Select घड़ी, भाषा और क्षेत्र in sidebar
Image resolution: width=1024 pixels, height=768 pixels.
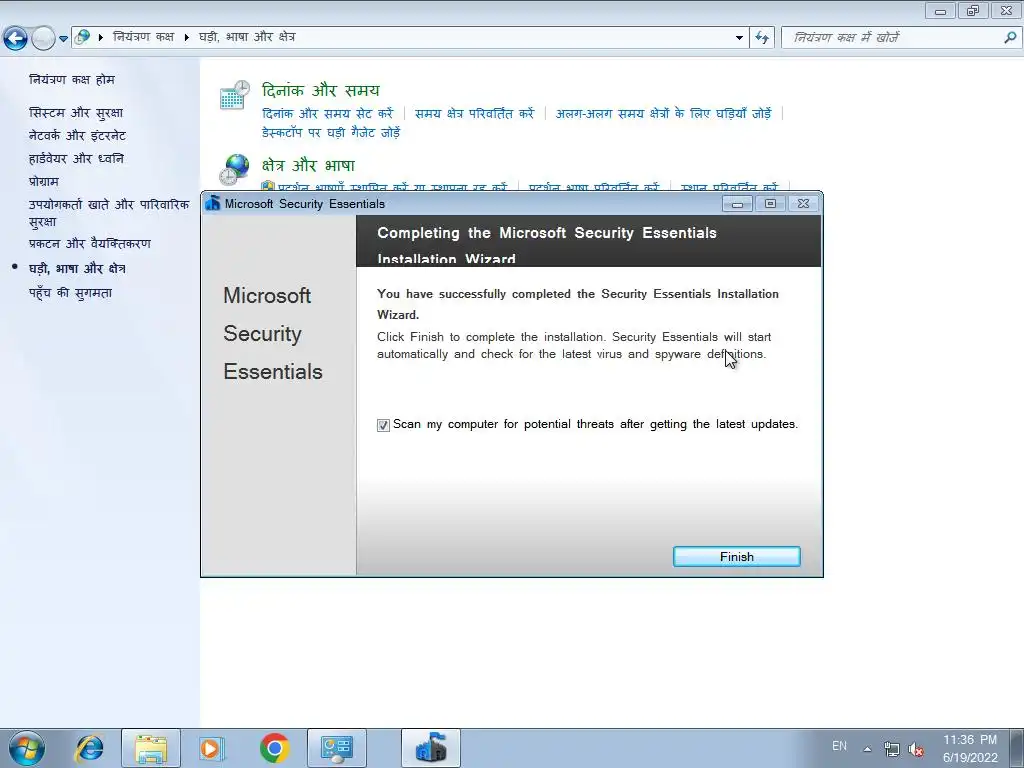(x=77, y=268)
